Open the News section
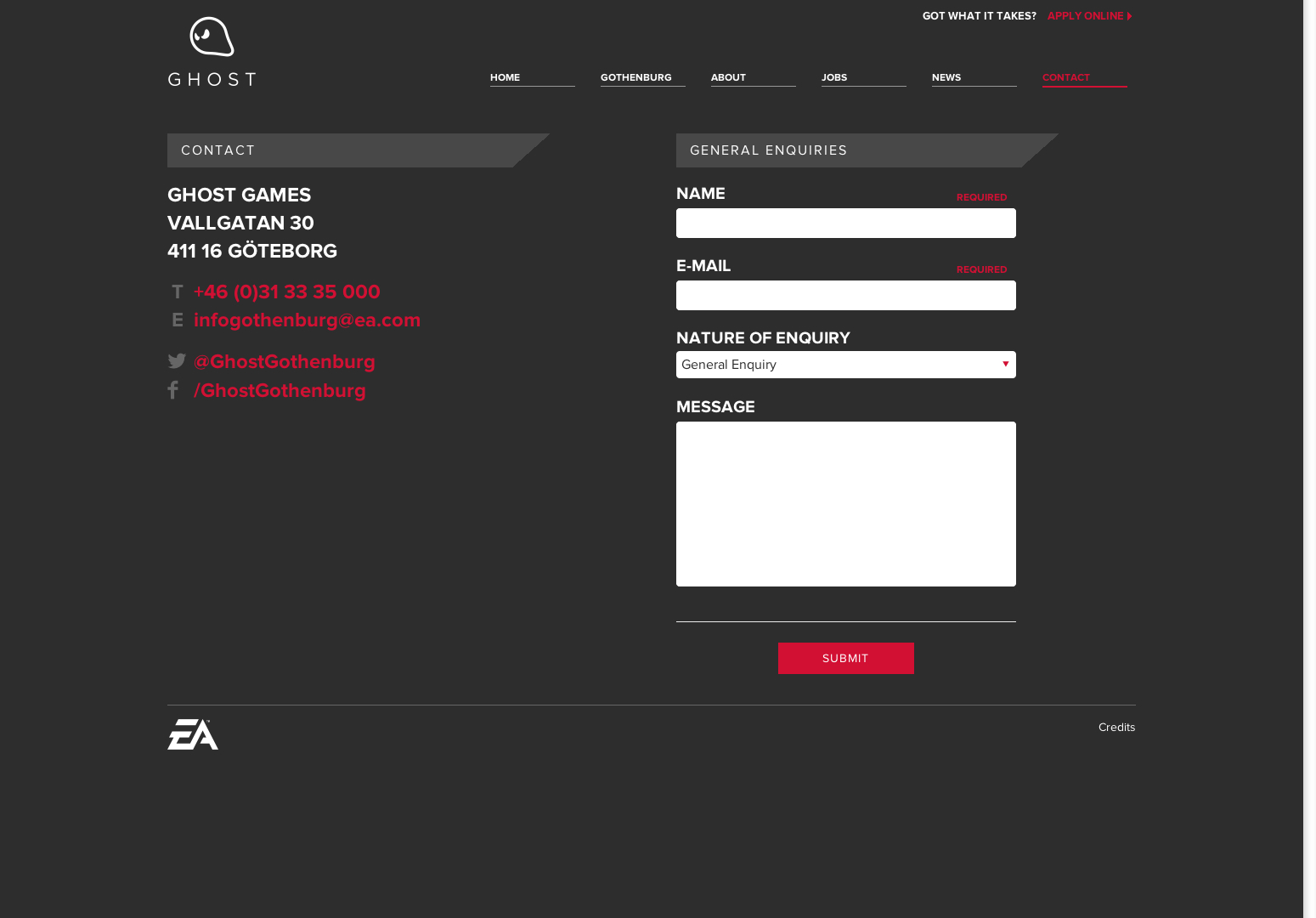The height and width of the screenshot is (918, 1316). pyautogui.click(x=974, y=77)
